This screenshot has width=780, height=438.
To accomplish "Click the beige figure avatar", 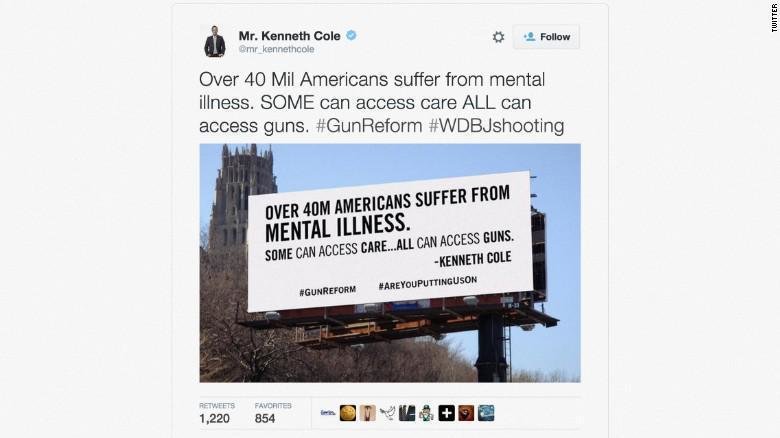I will click(x=368, y=413).
